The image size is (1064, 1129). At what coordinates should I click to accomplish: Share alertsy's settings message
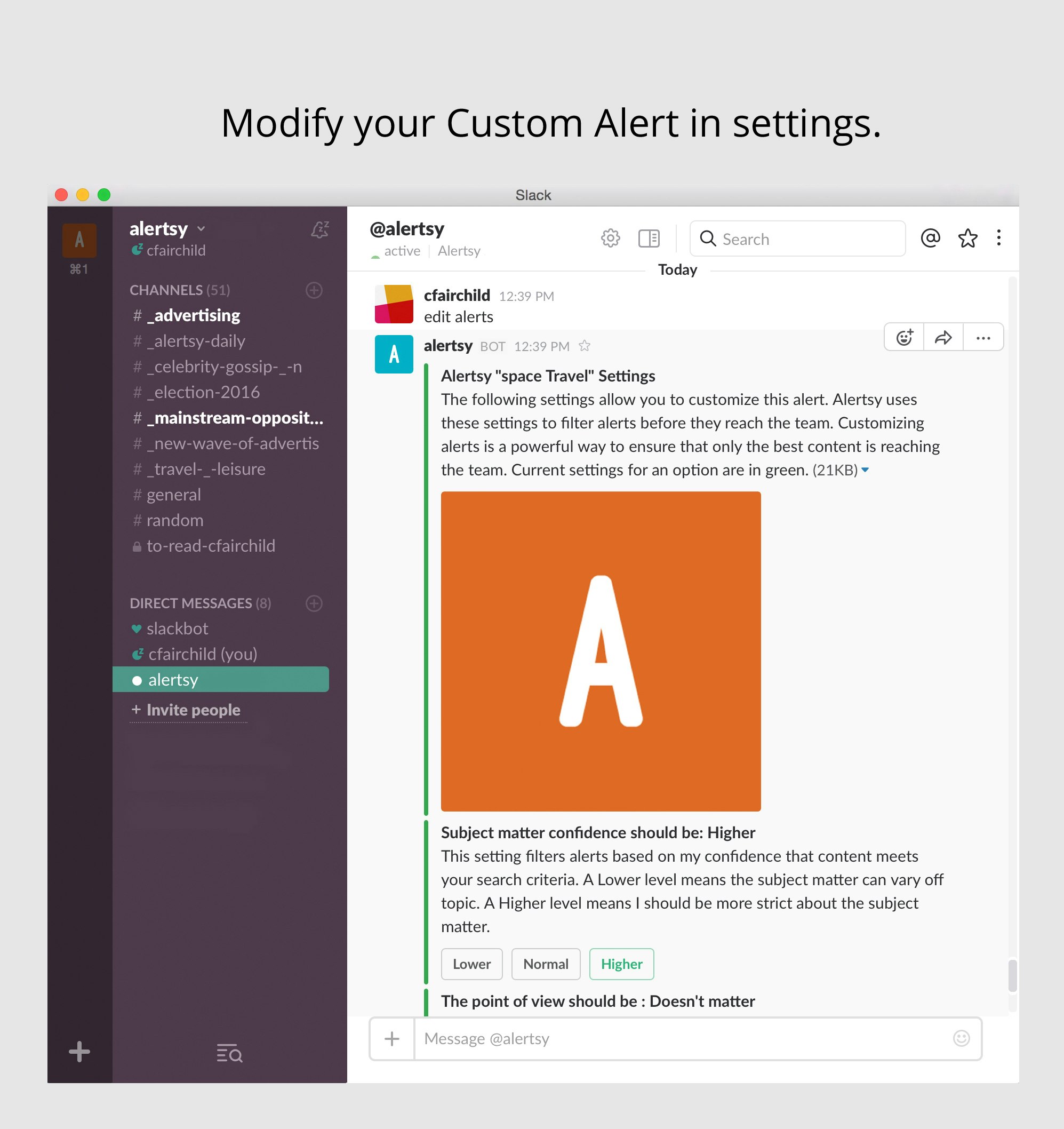[x=943, y=337]
